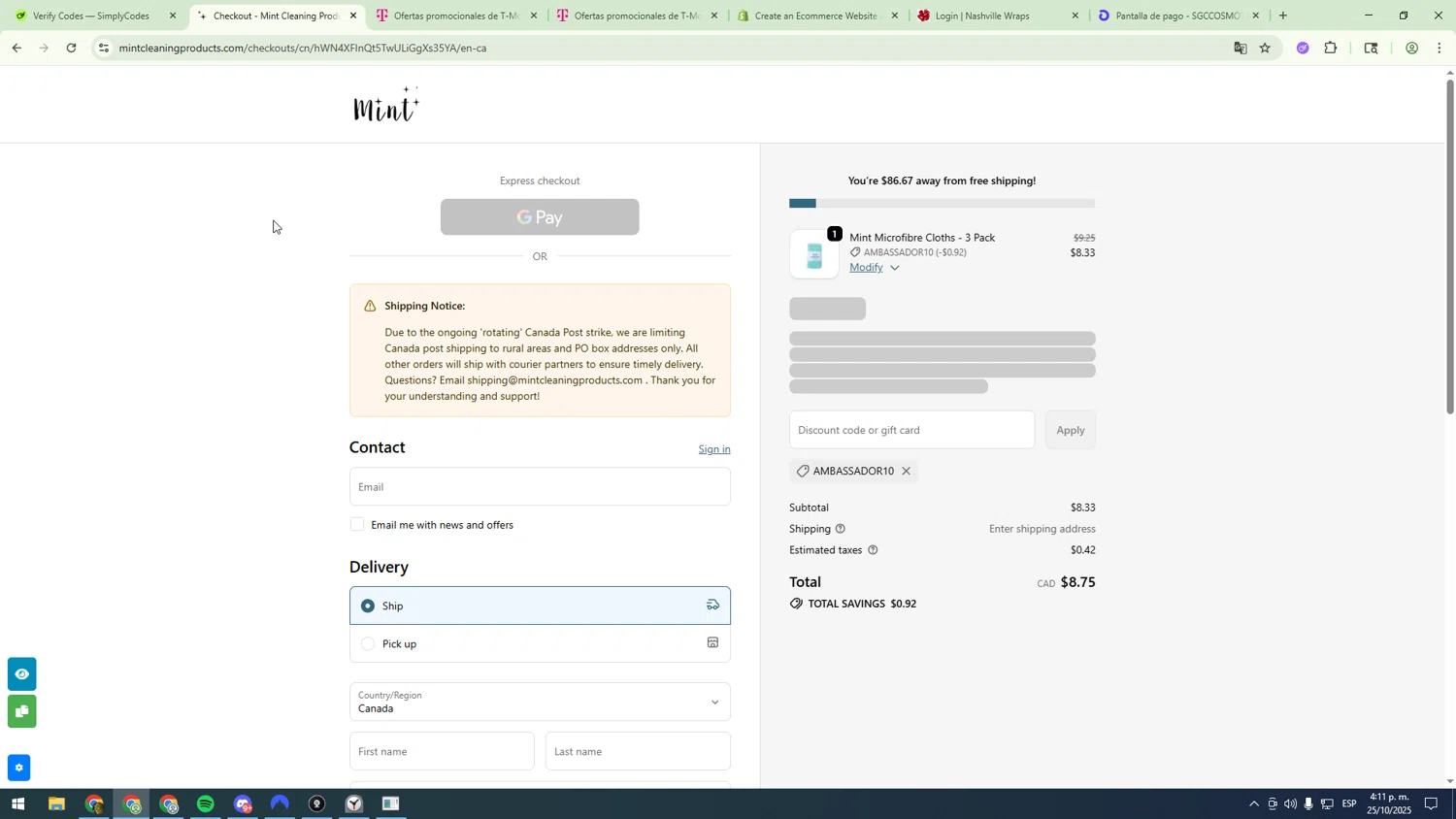Open Spotify from the taskbar
Viewport: 1456px width, 819px height.
(206, 804)
